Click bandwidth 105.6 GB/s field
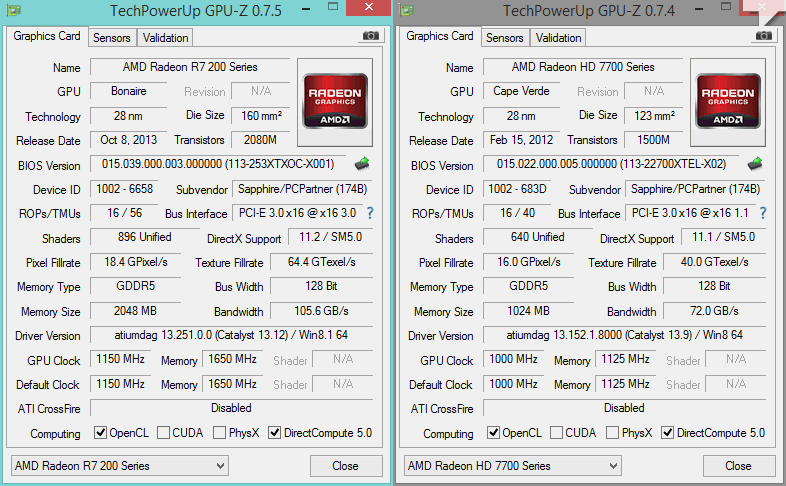 [x=322, y=311]
